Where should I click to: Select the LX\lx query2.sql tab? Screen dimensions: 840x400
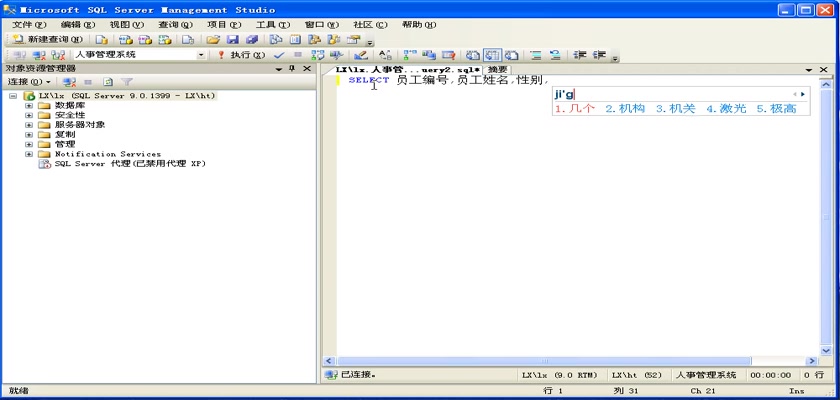click(x=407, y=70)
